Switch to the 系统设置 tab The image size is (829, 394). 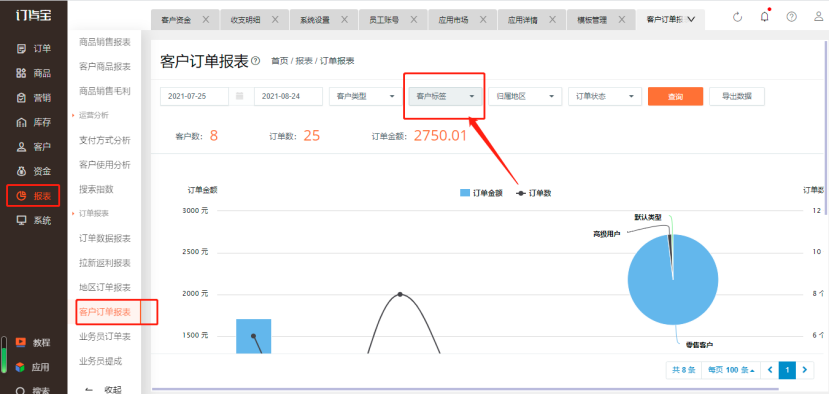[315, 20]
